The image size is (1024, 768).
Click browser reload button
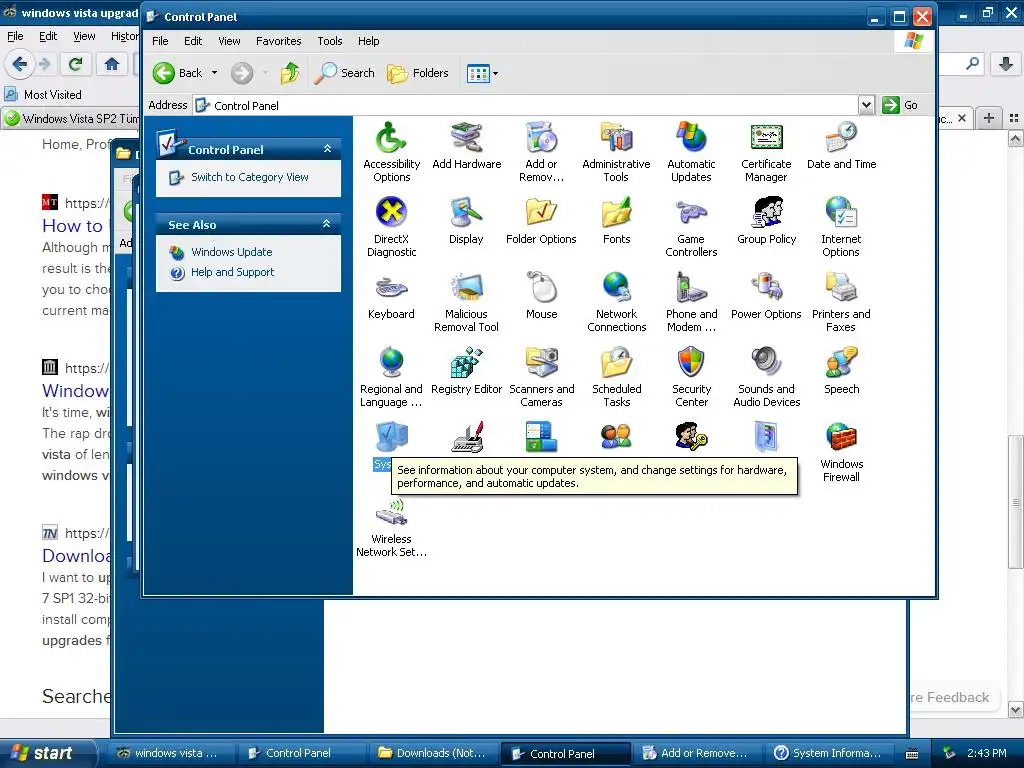point(75,64)
